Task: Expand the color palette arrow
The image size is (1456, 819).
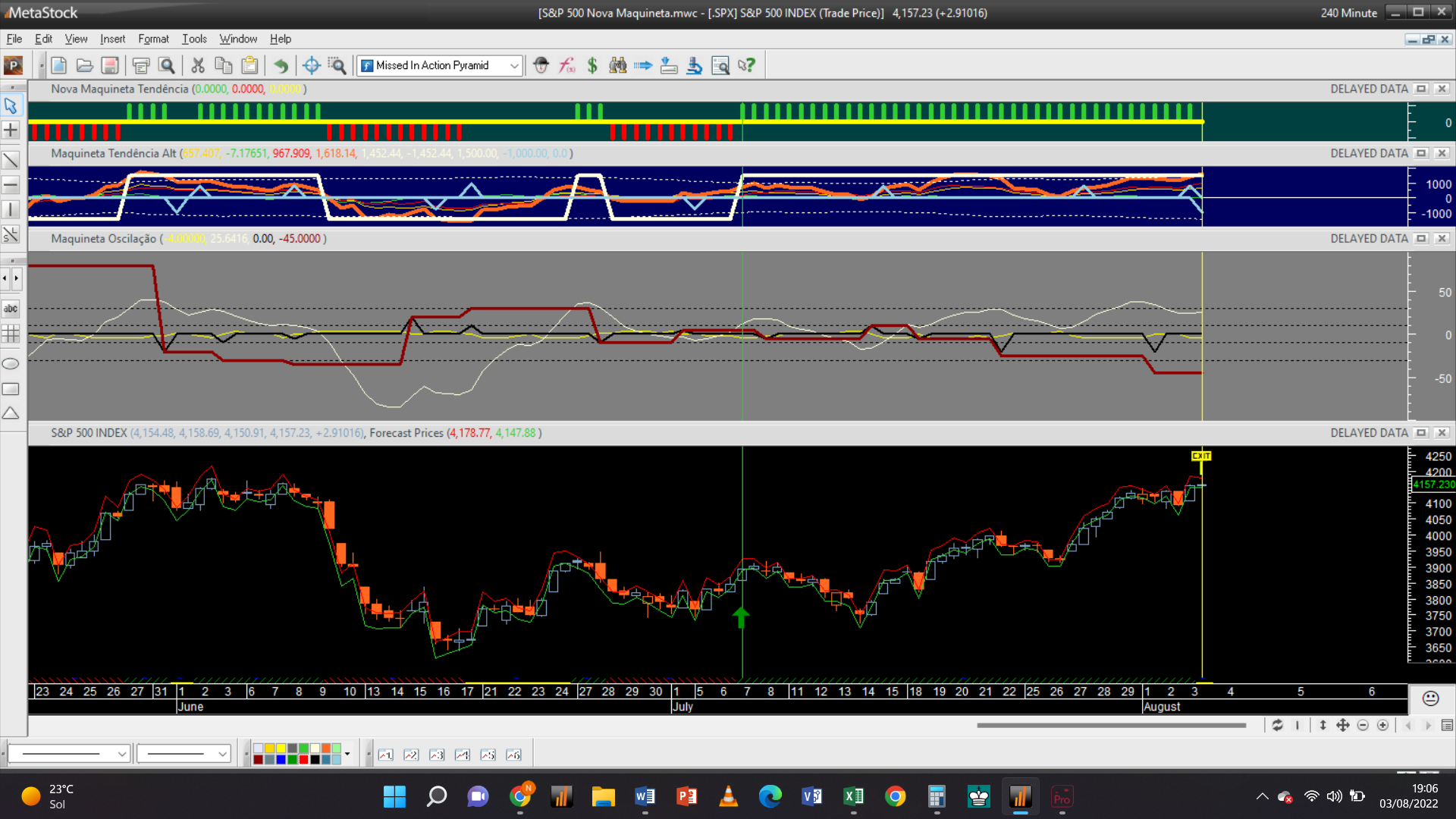Action: pos(347,754)
